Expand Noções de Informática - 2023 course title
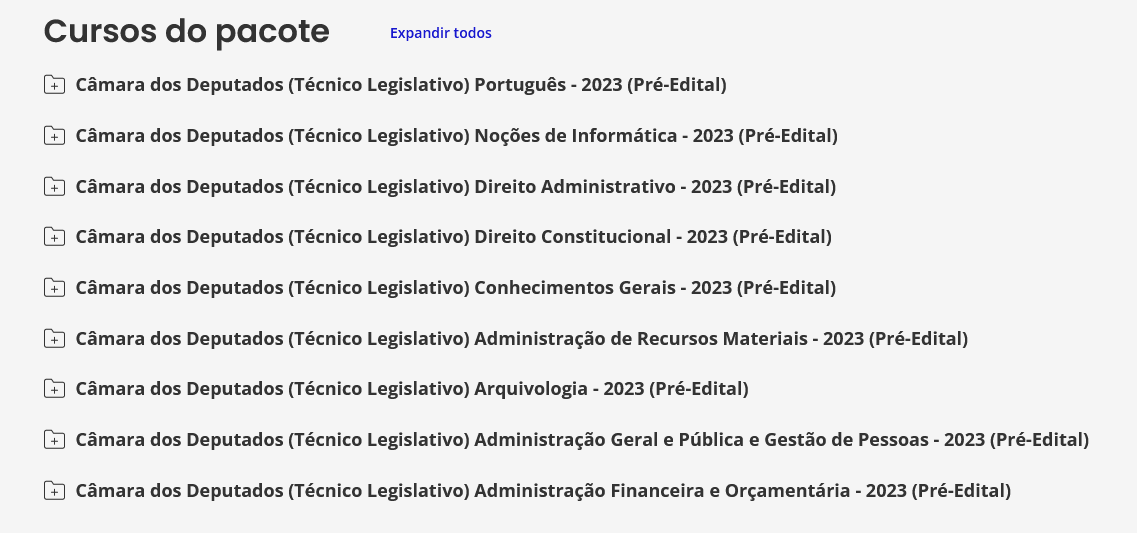The image size is (1137, 533). tap(457, 136)
